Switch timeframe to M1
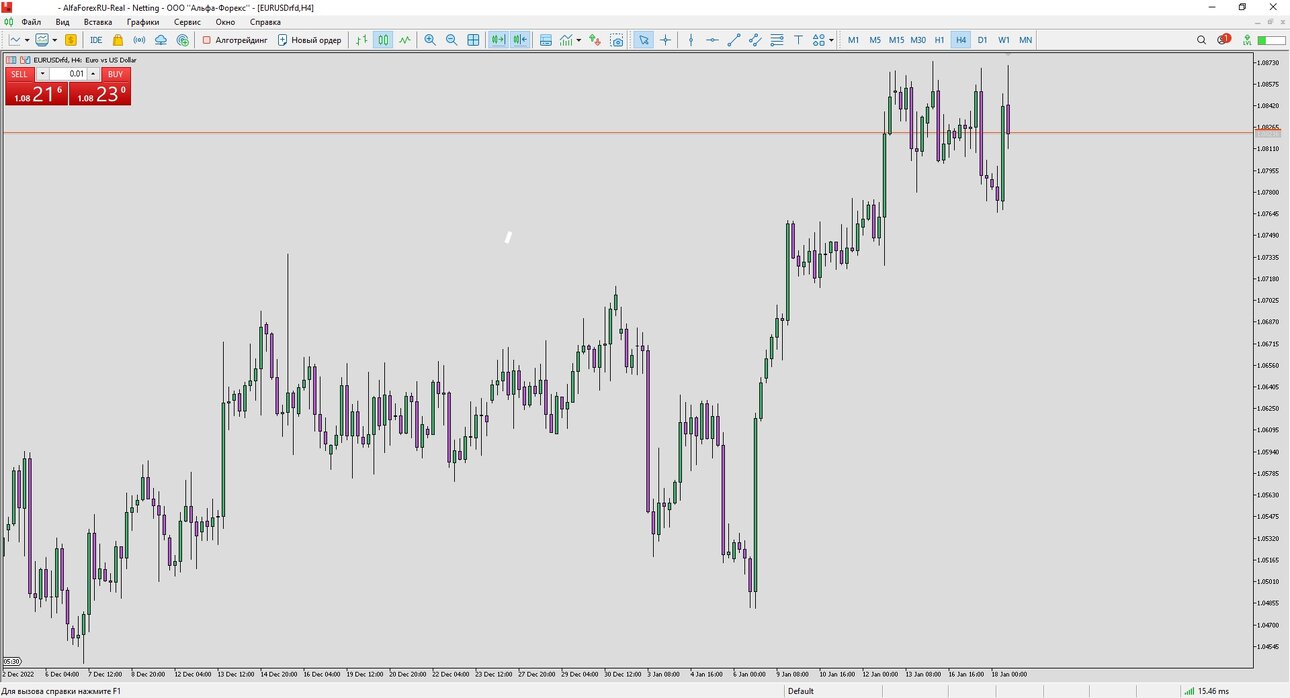This screenshot has height=698, width=1290. click(x=853, y=40)
